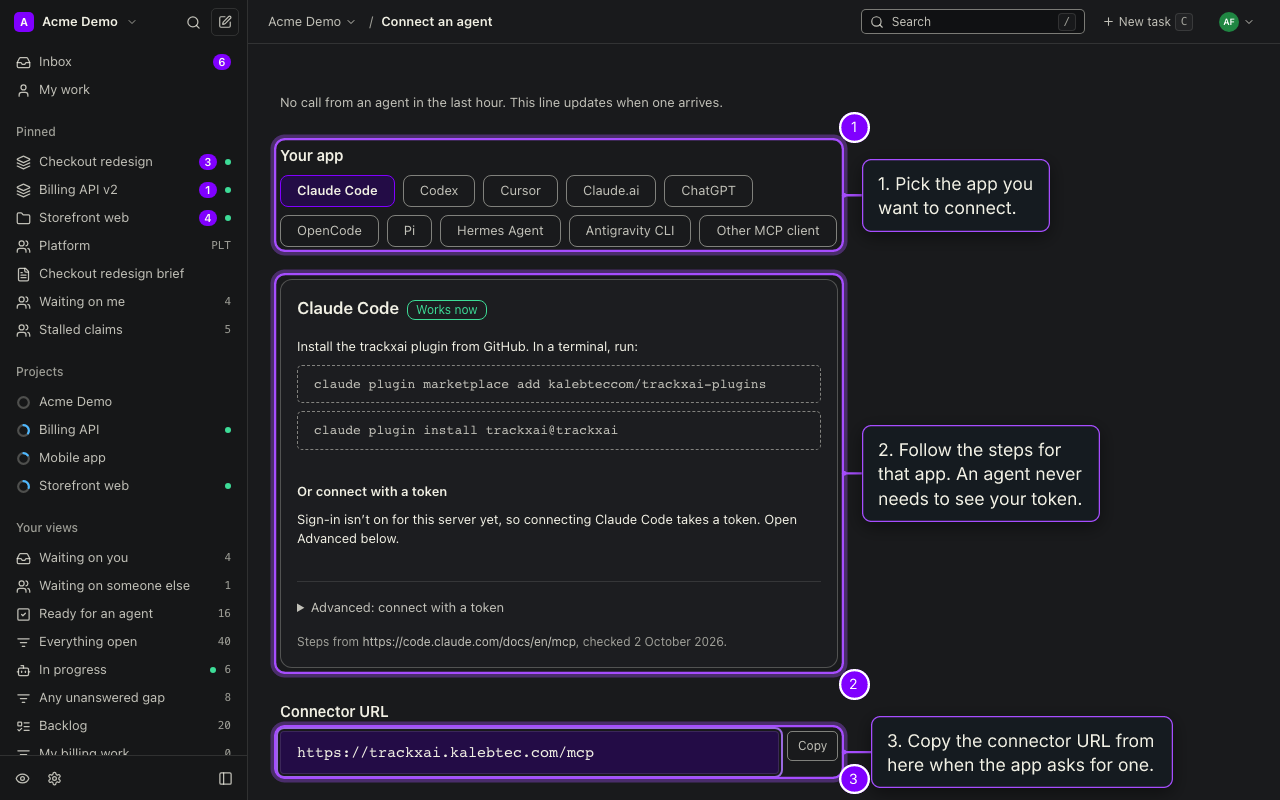
Task: Open the Backlog view
Action: 124,726
